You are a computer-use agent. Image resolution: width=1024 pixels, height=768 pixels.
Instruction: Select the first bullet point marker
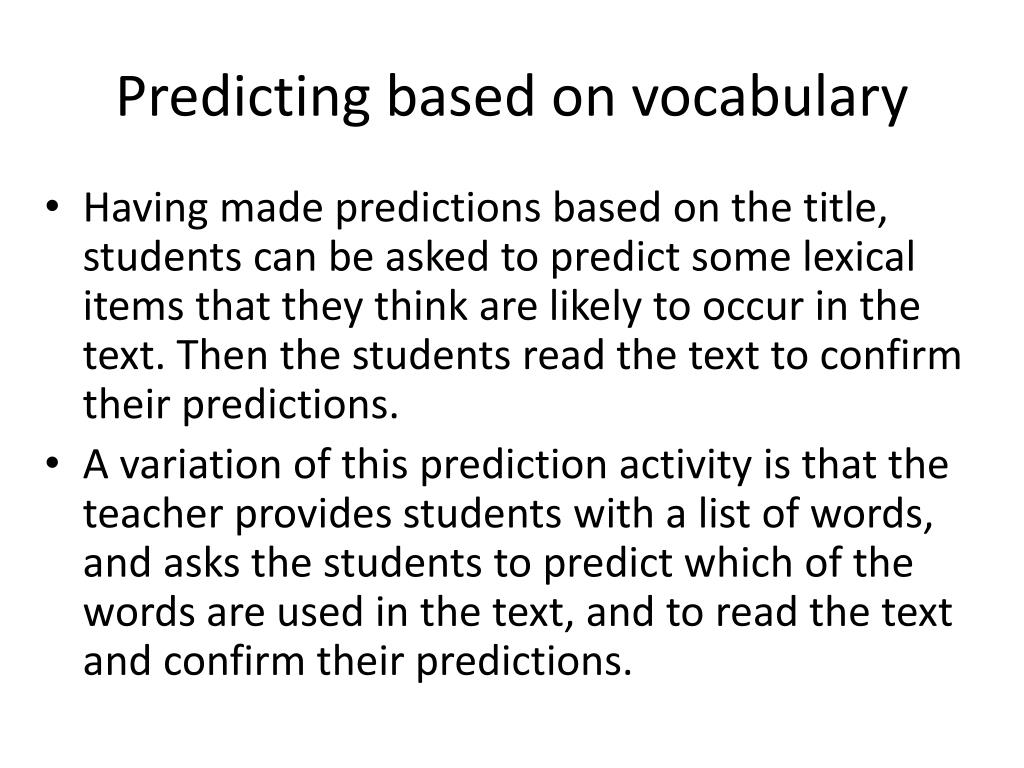pyautogui.click(x=53, y=207)
